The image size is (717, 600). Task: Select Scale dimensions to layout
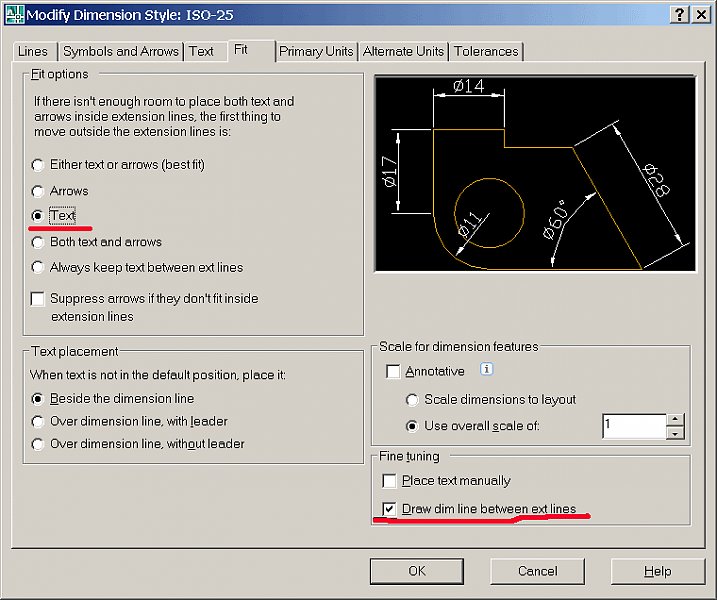[412, 400]
